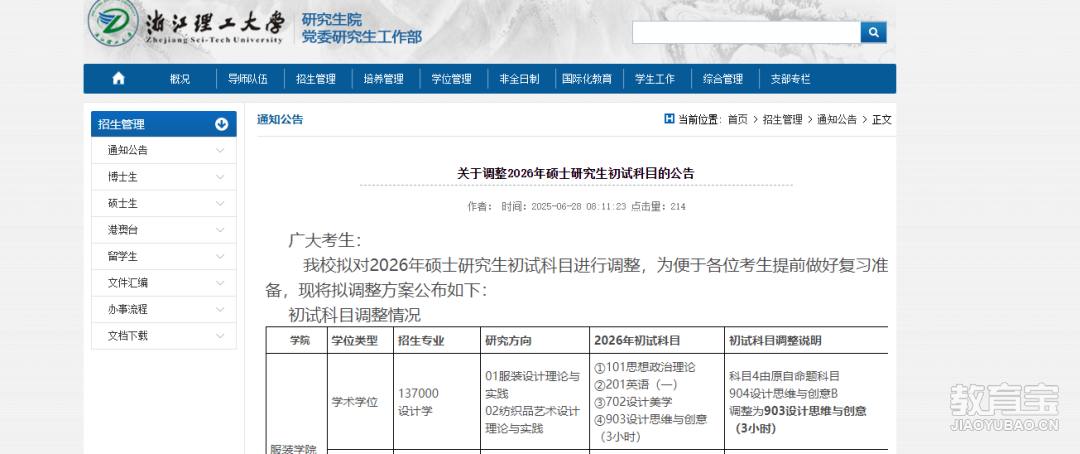Click the 招生管理 breadcrumb link
The height and width of the screenshot is (454, 1080).
[782, 119]
